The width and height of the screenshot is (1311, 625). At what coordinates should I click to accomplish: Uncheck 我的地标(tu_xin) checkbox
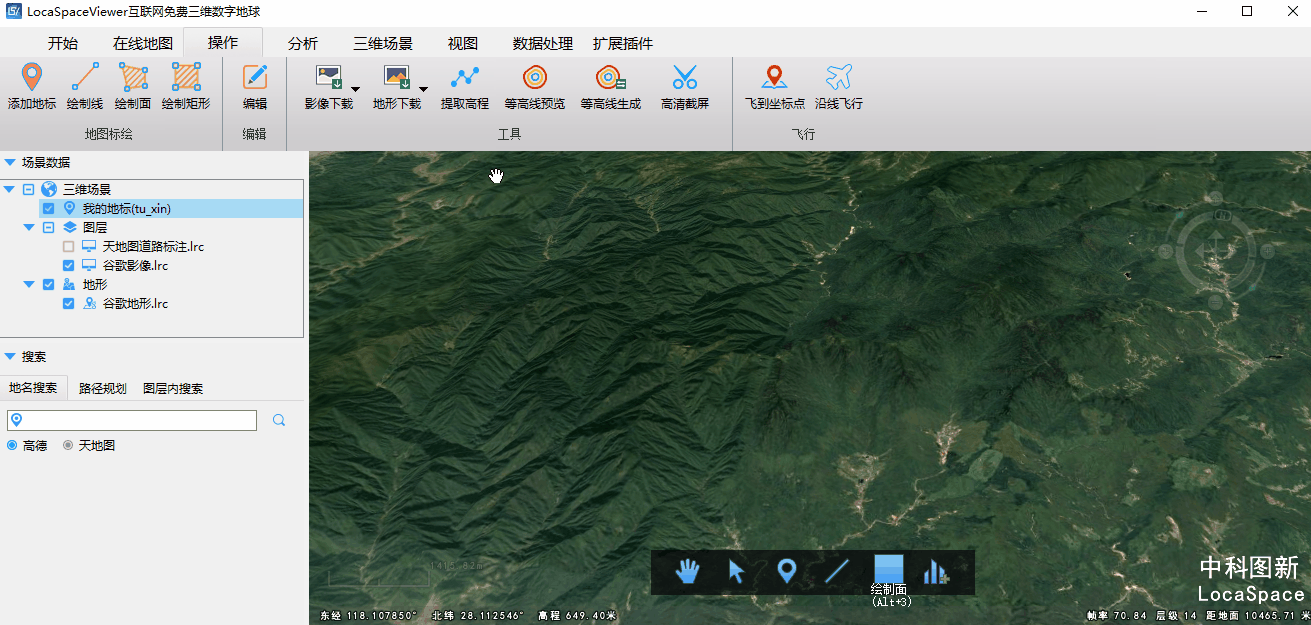click(x=49, y=208)
